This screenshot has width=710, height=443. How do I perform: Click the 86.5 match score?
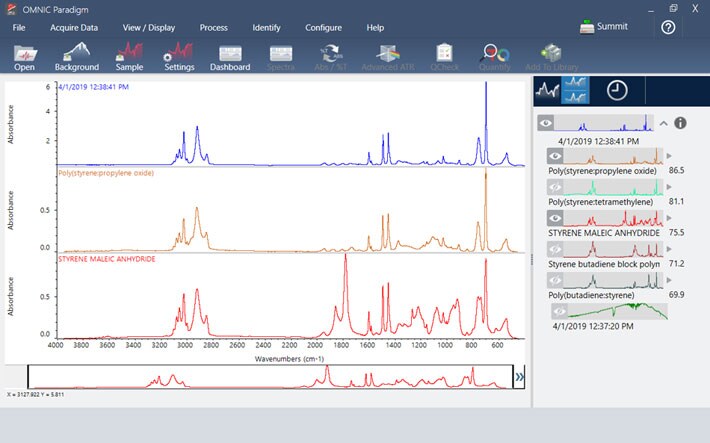(676, 170)
